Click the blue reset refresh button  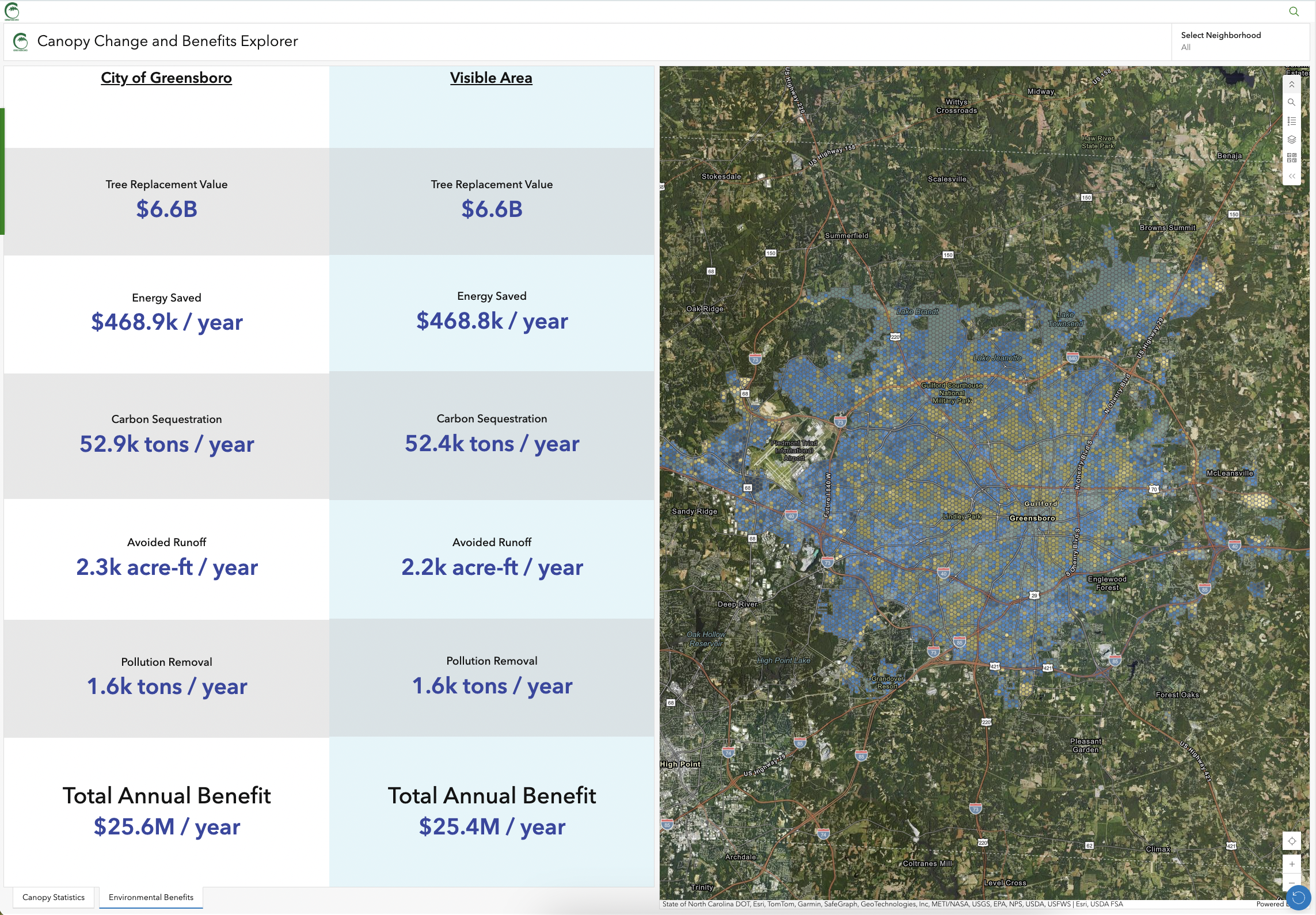click(1298, 898)
